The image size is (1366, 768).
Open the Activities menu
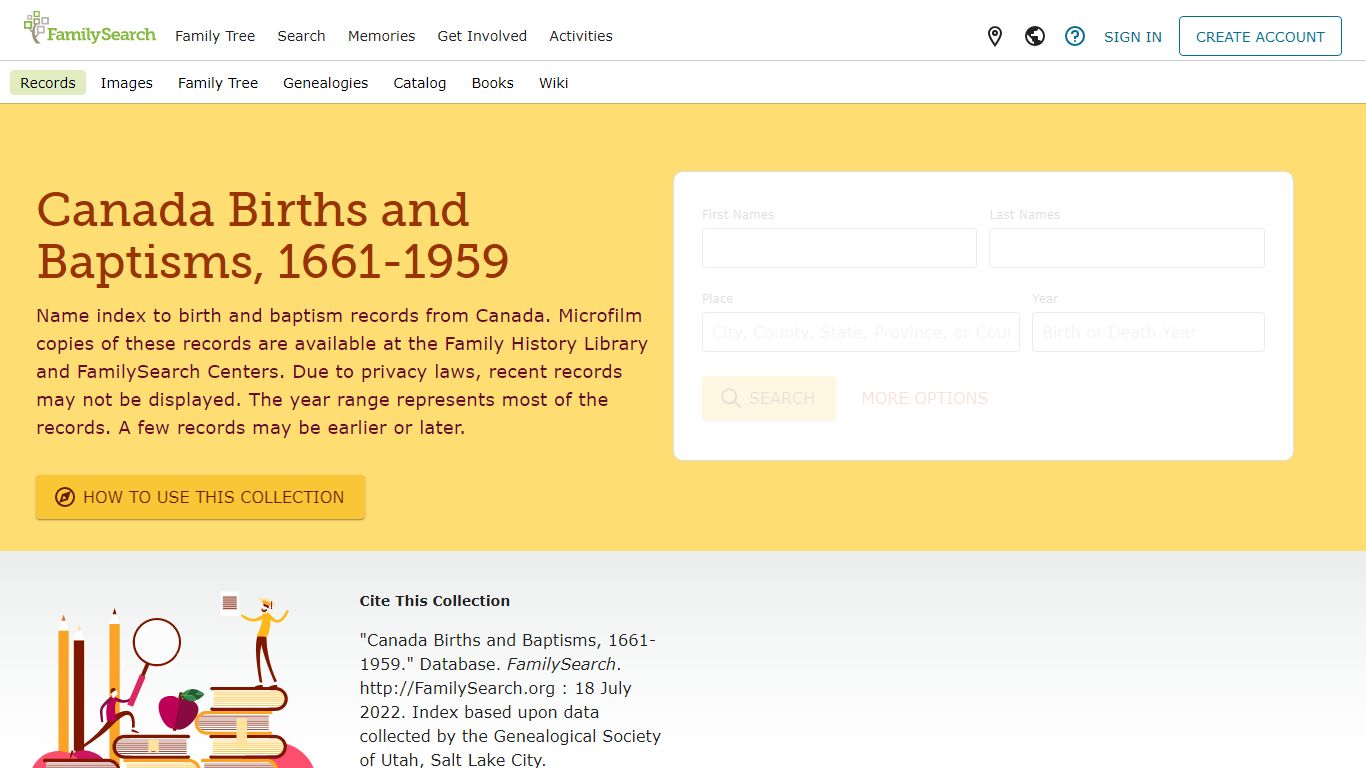tap(581, 36)
